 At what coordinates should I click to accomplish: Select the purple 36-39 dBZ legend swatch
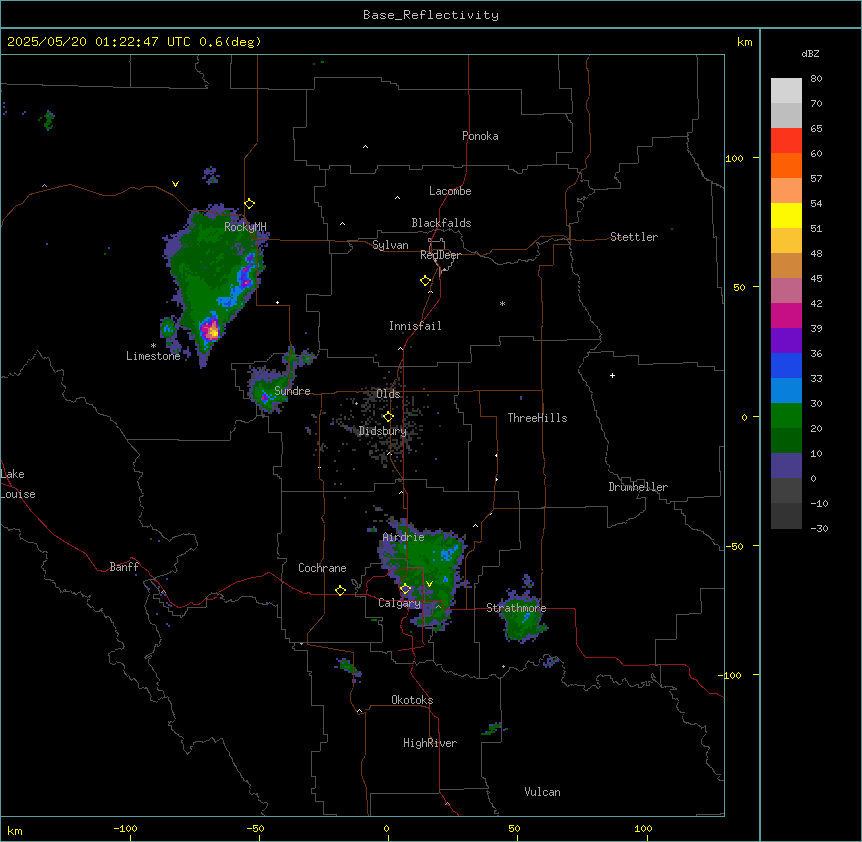786,341
